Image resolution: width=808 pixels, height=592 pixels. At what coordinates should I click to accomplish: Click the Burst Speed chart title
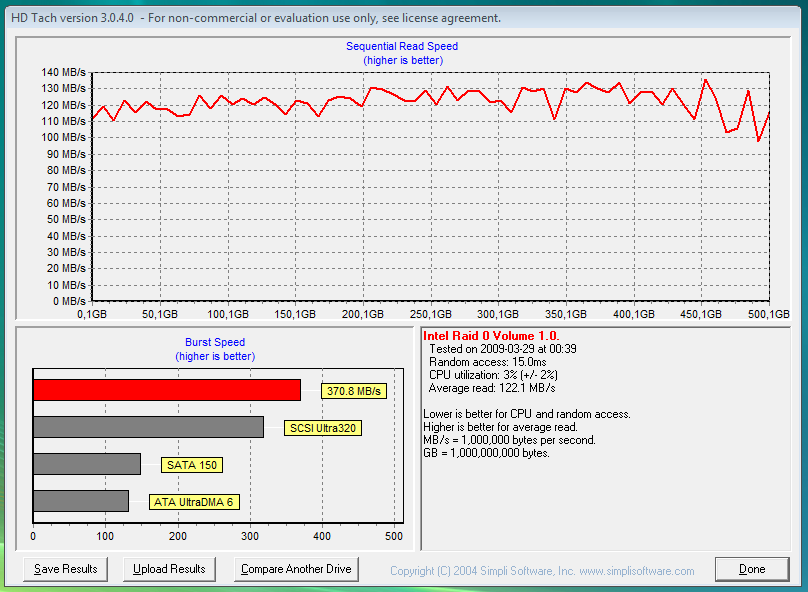pos(215,343)
